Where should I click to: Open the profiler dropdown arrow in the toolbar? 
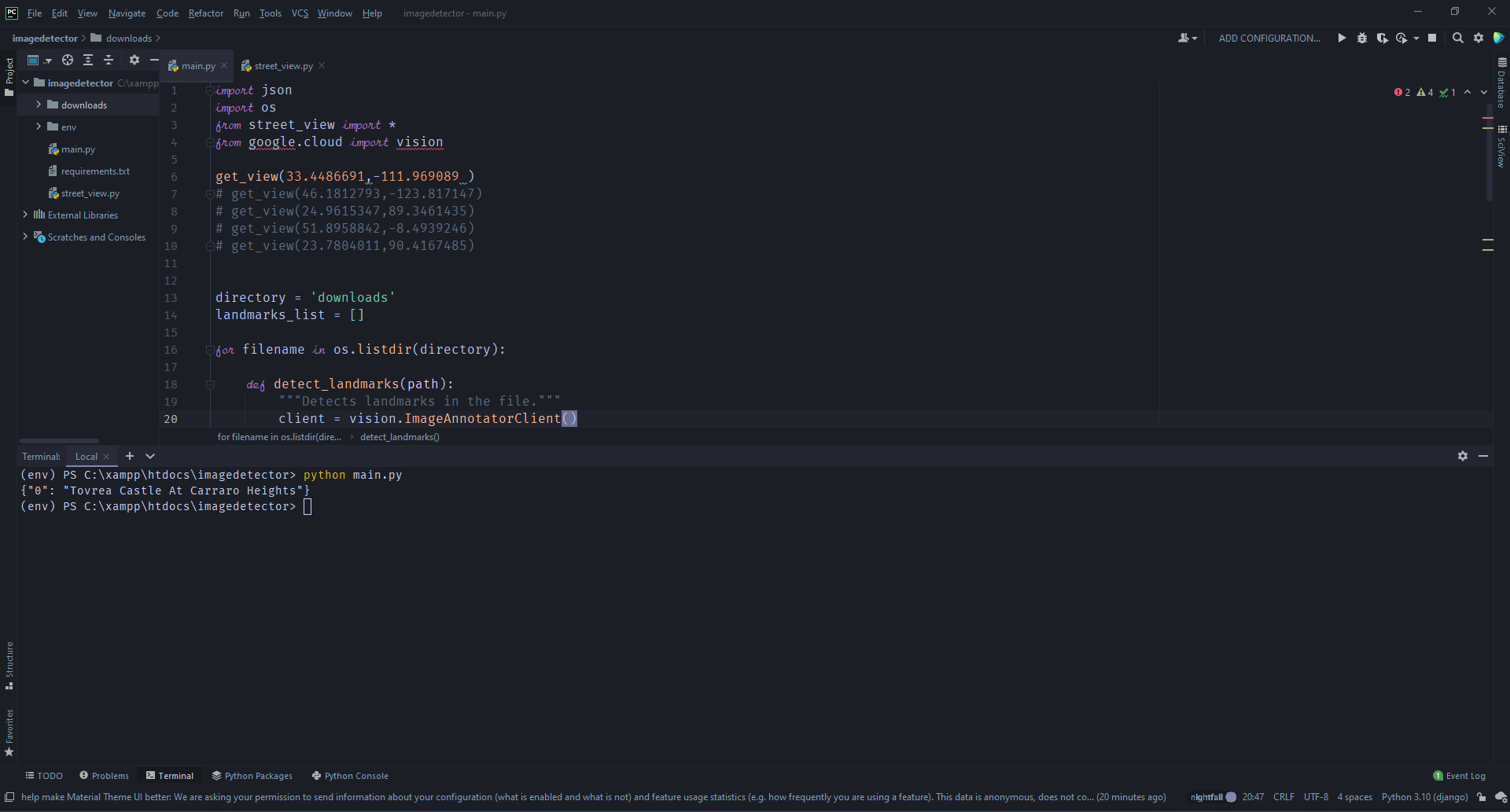point(1416,38)
